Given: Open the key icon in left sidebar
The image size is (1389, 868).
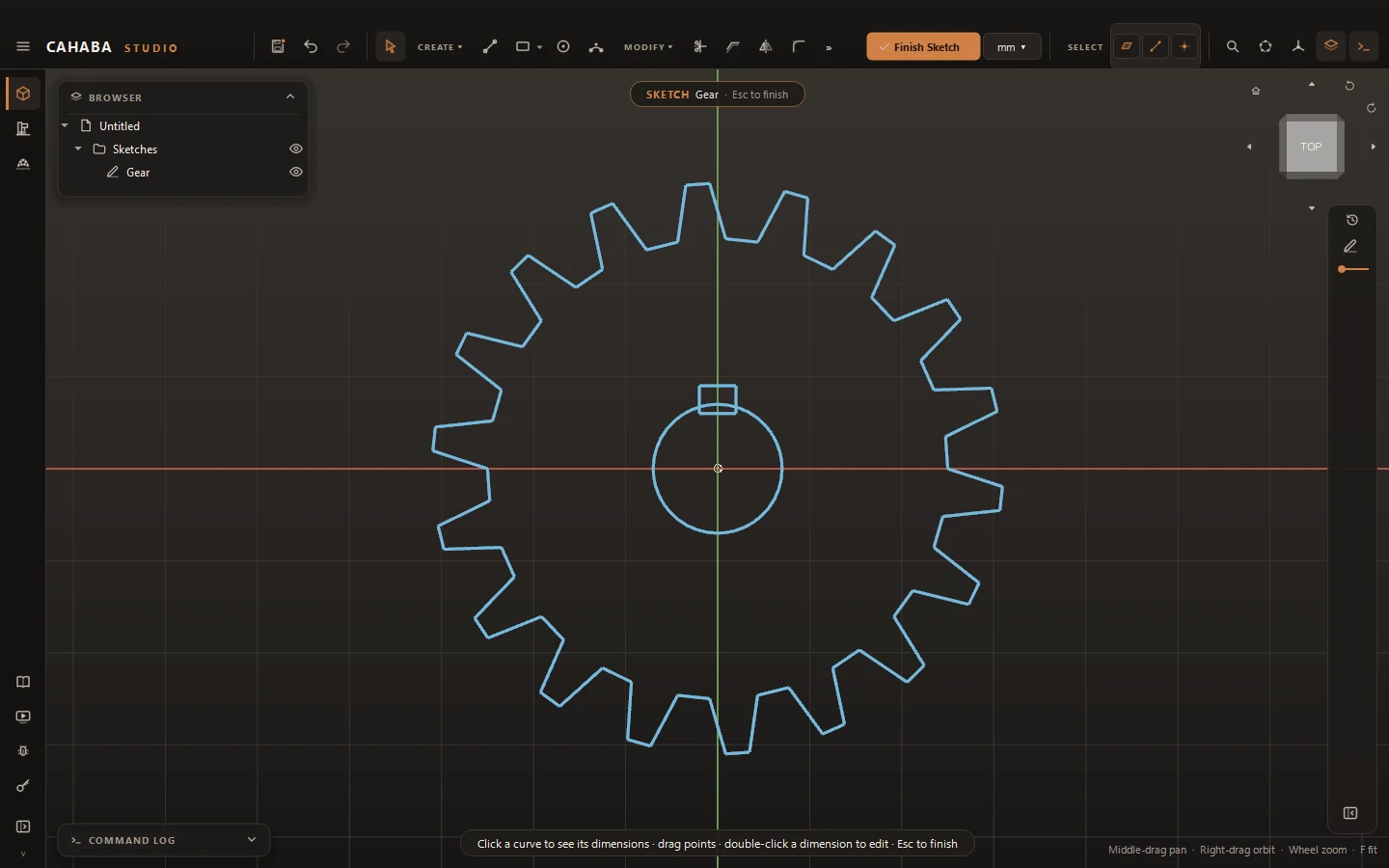Looking at the screenshot, I should [23, 786].
